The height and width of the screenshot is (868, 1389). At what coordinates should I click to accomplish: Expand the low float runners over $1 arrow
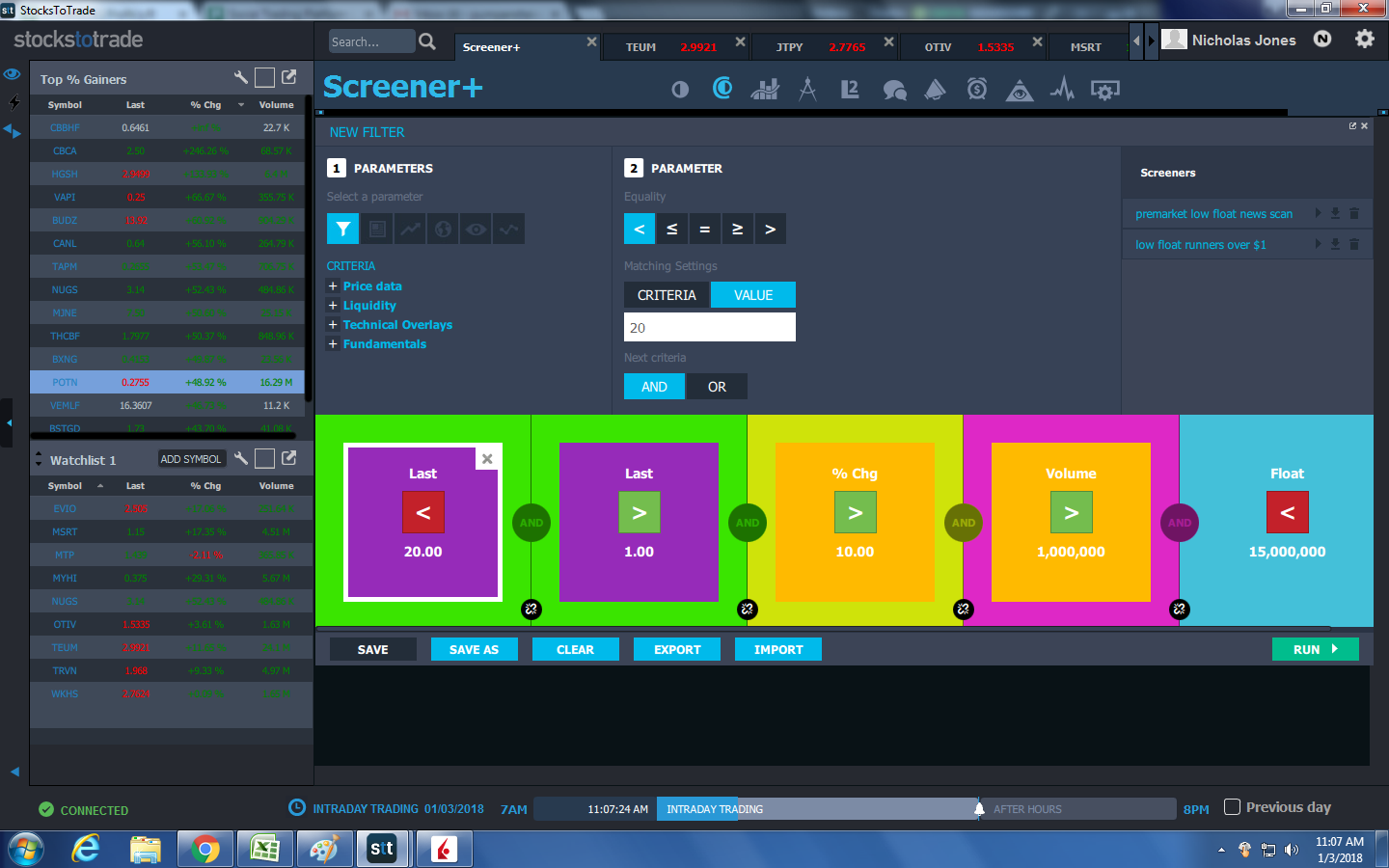tap(1318, 245)
